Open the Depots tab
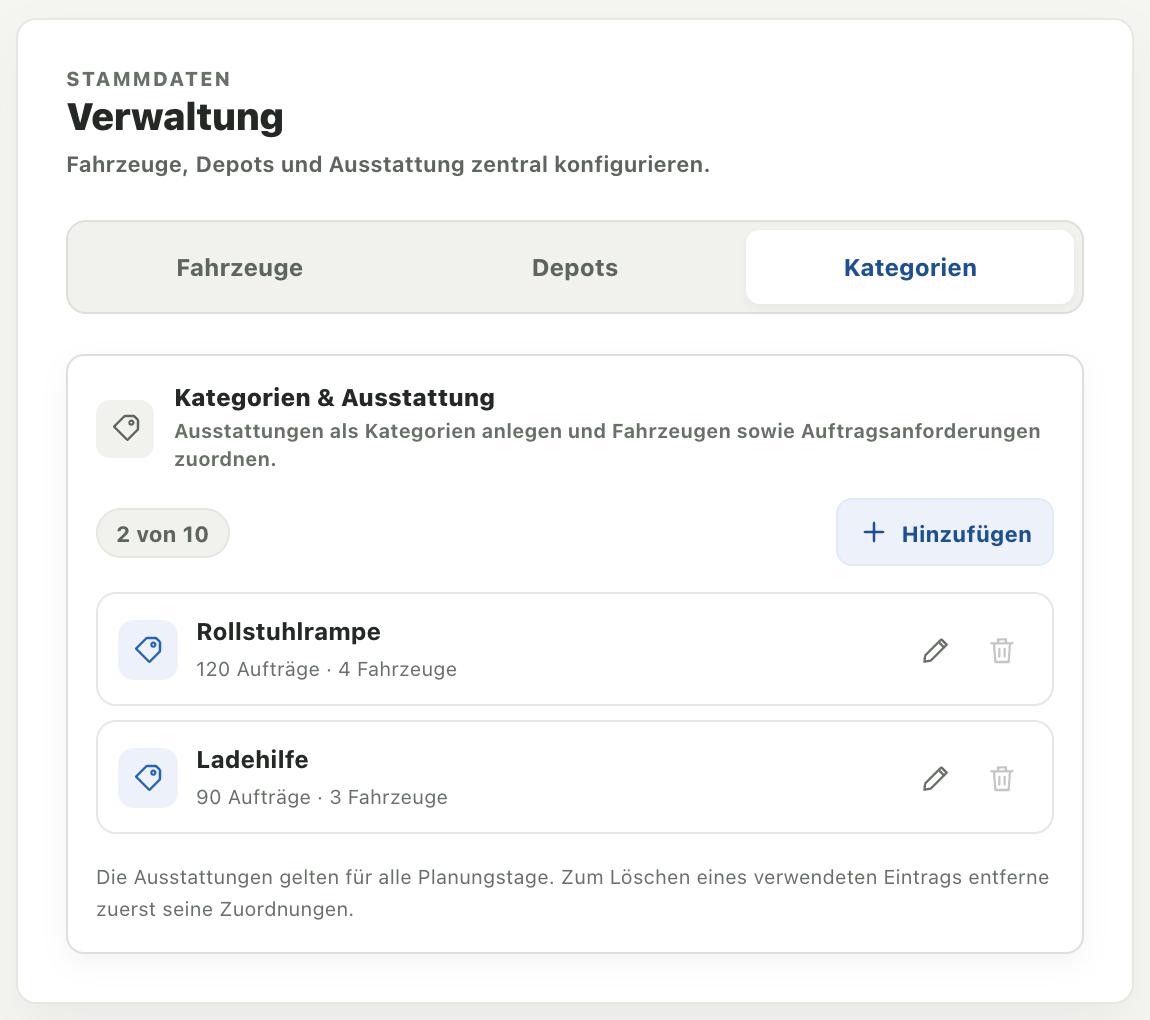Image resolution: width=1150 pixels, height=1020 pixels. [x=575, y=268]
